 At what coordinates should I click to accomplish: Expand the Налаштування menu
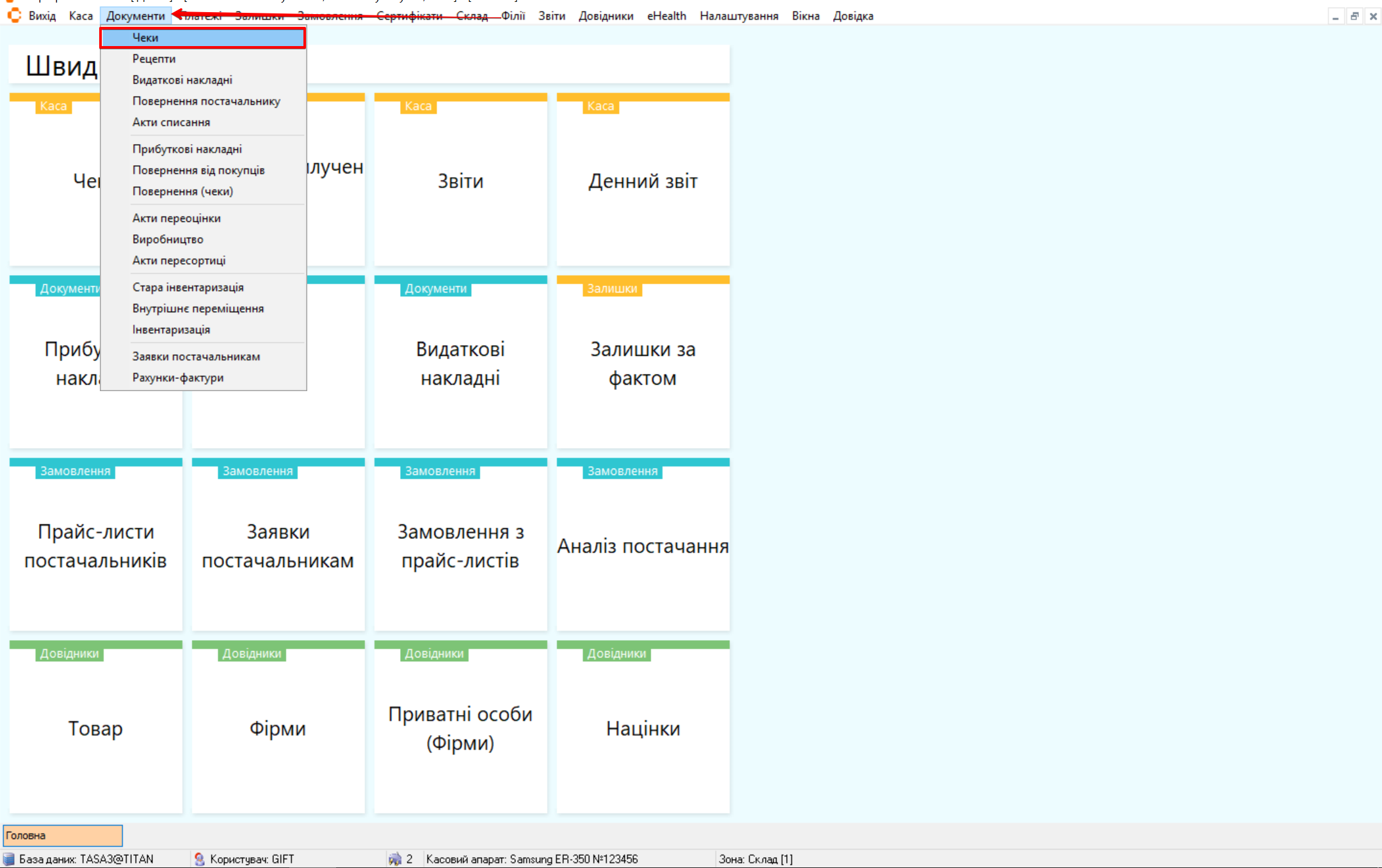738,16
